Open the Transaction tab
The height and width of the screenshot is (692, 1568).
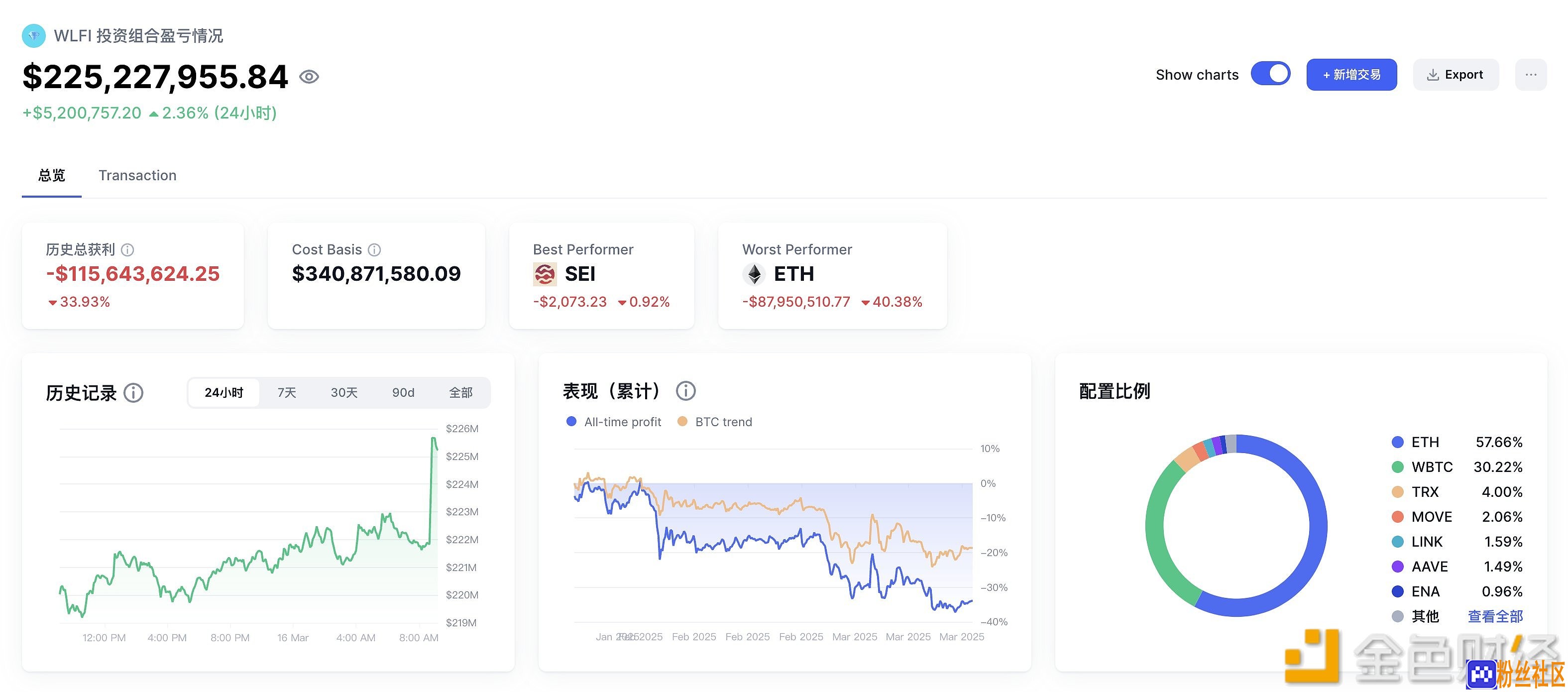pyautogui.click(x=137, y=176)
